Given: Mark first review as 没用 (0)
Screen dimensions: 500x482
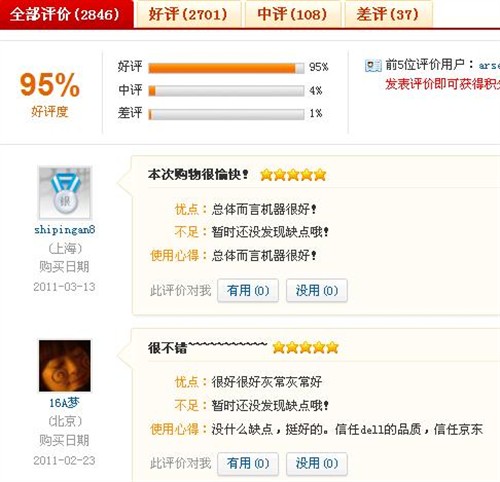Looking at the screenshot, I should [317, 291].
